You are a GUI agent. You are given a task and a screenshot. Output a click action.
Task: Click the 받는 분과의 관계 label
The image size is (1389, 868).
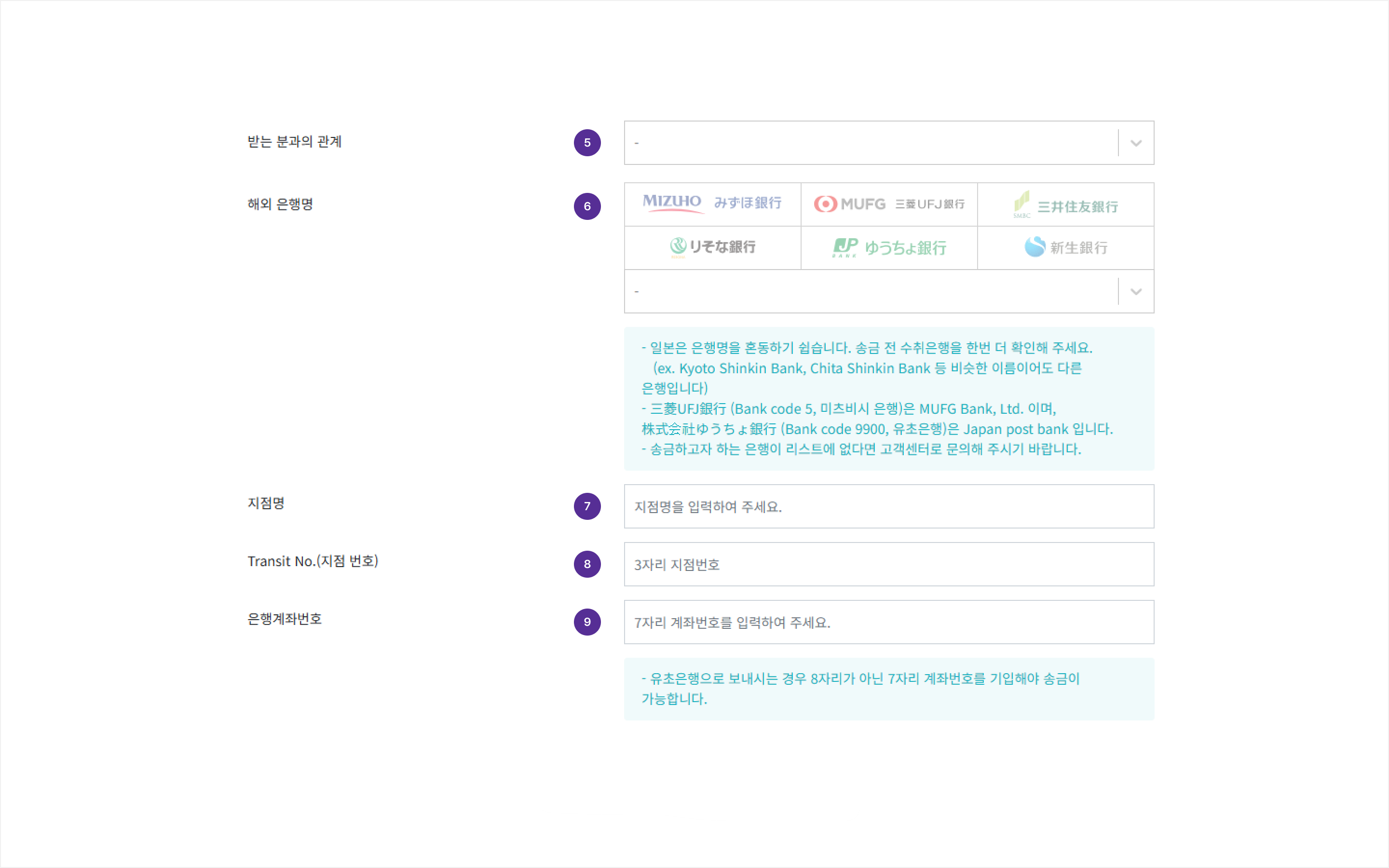(295, 142)
